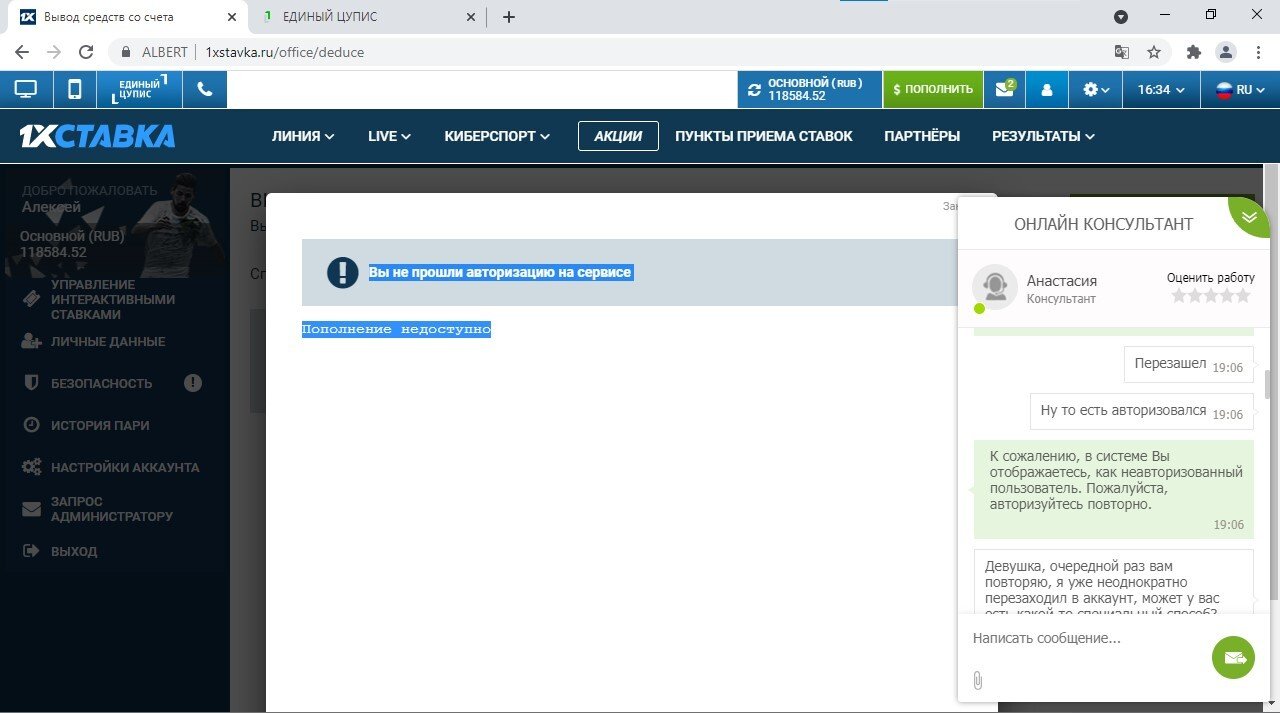Open the user profile icon

[x=1047, y=90]
